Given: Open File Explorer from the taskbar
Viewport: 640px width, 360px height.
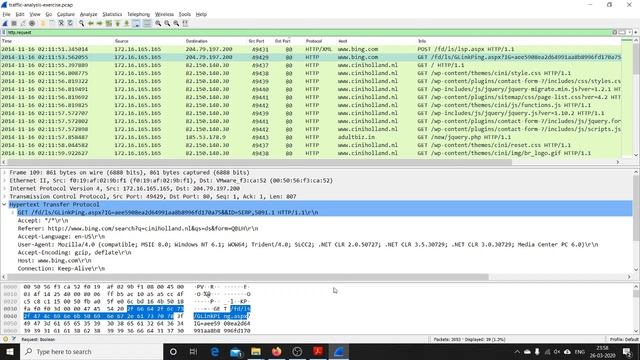Looking at the screenshot, I should click(256, 351).
